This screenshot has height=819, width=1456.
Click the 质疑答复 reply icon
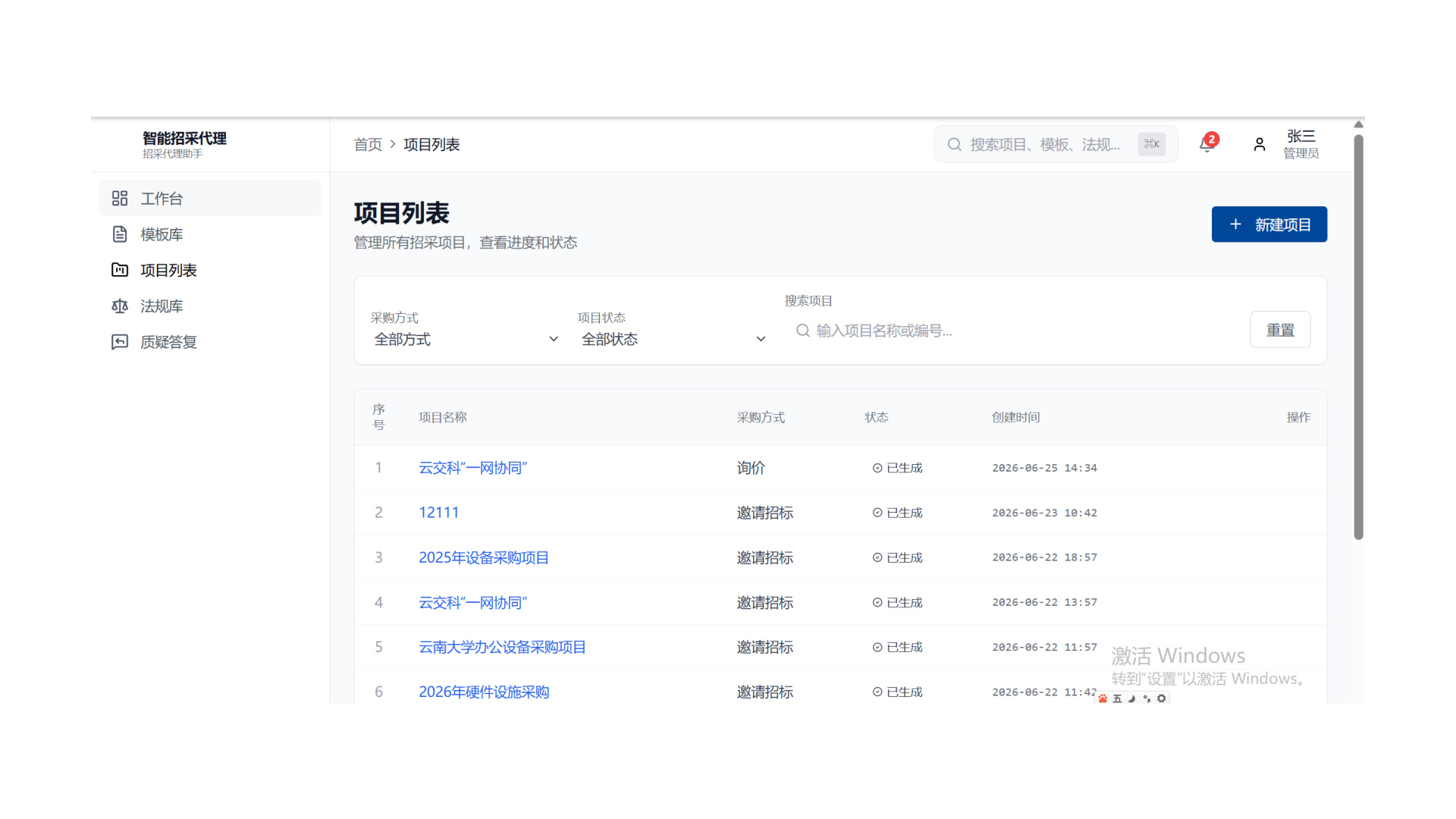(x=120, y=342)
